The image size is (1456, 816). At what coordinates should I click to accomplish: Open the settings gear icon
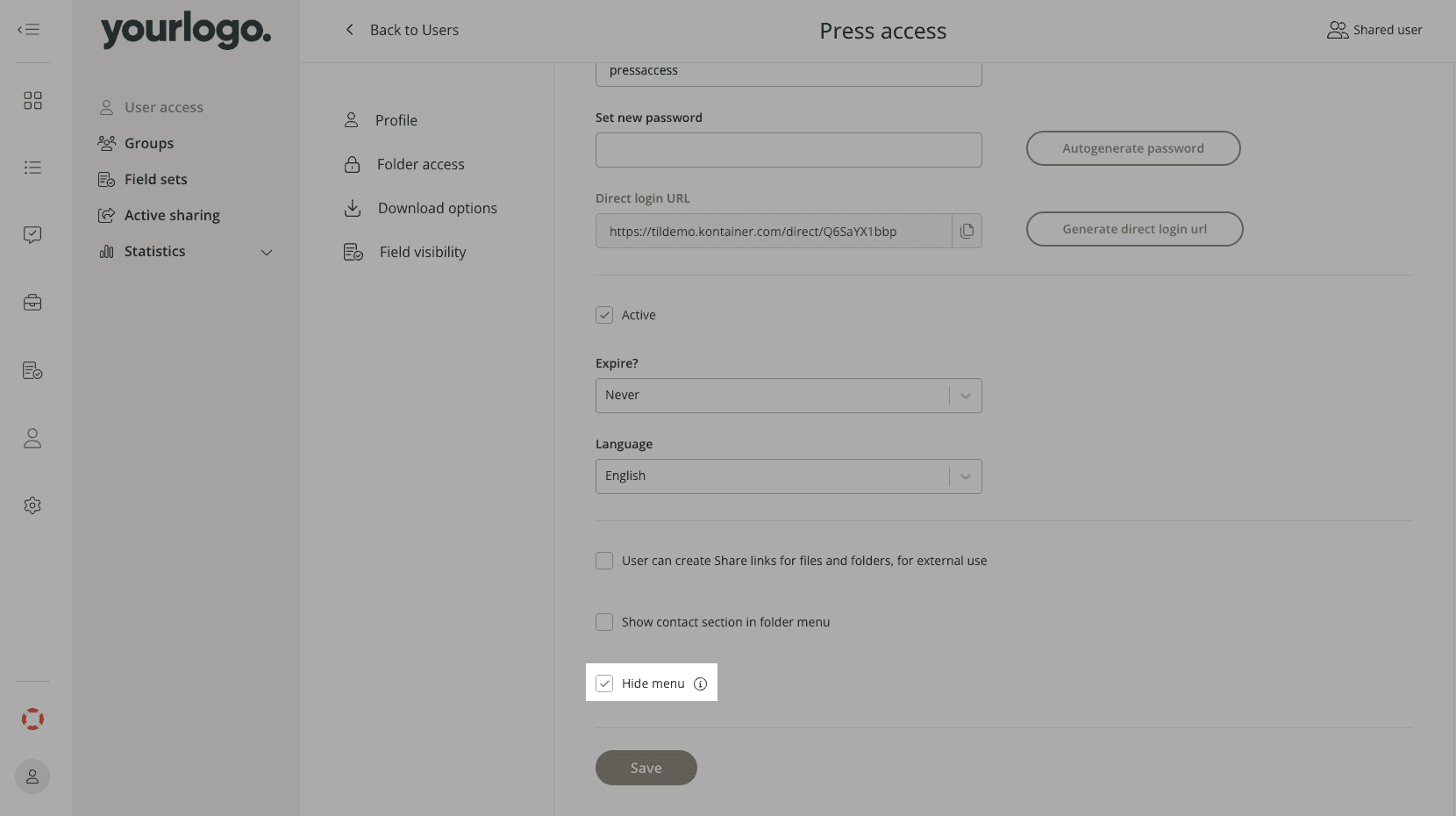pos(32,505)
